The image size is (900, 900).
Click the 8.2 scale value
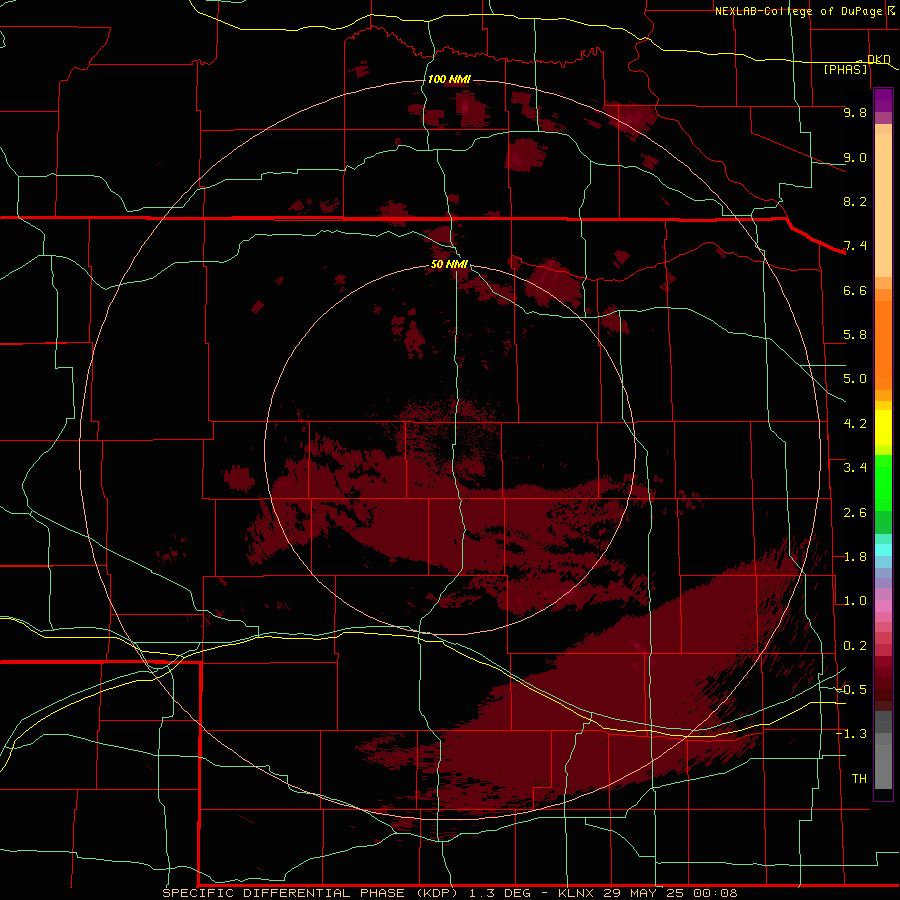[x=855, y=201]
